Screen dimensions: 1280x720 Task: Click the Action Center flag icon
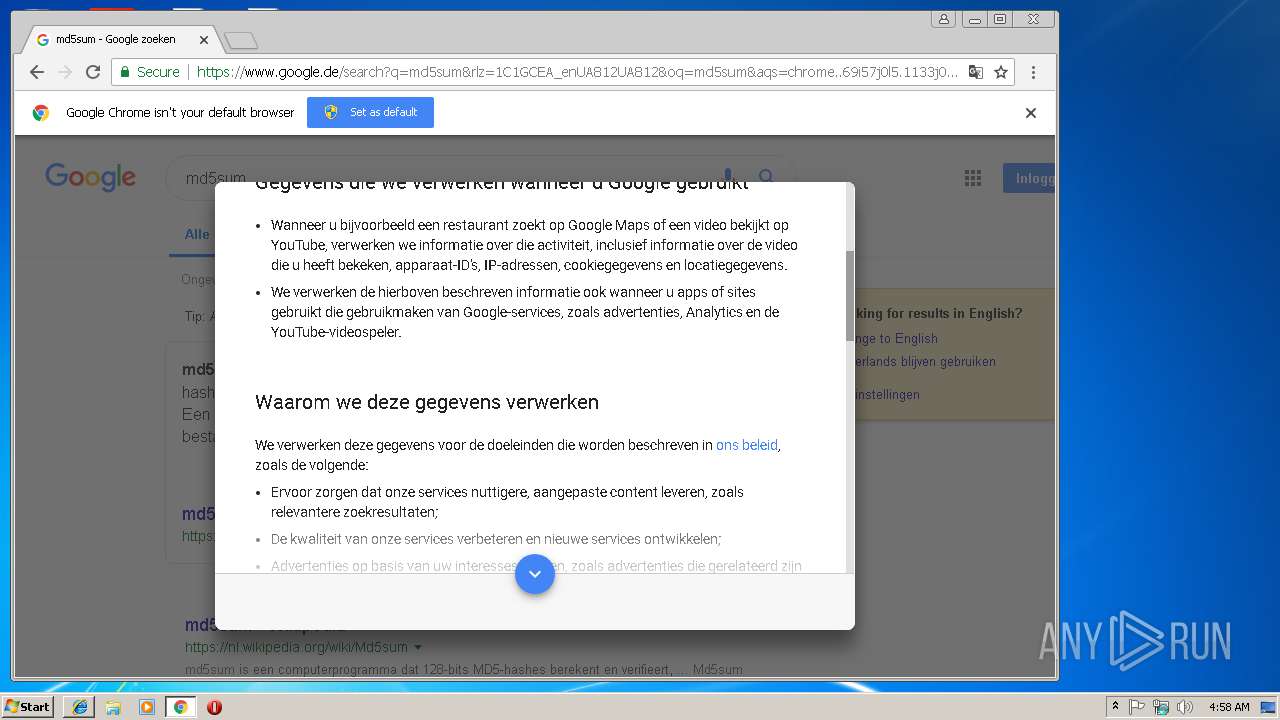(x=1137, y=707)
